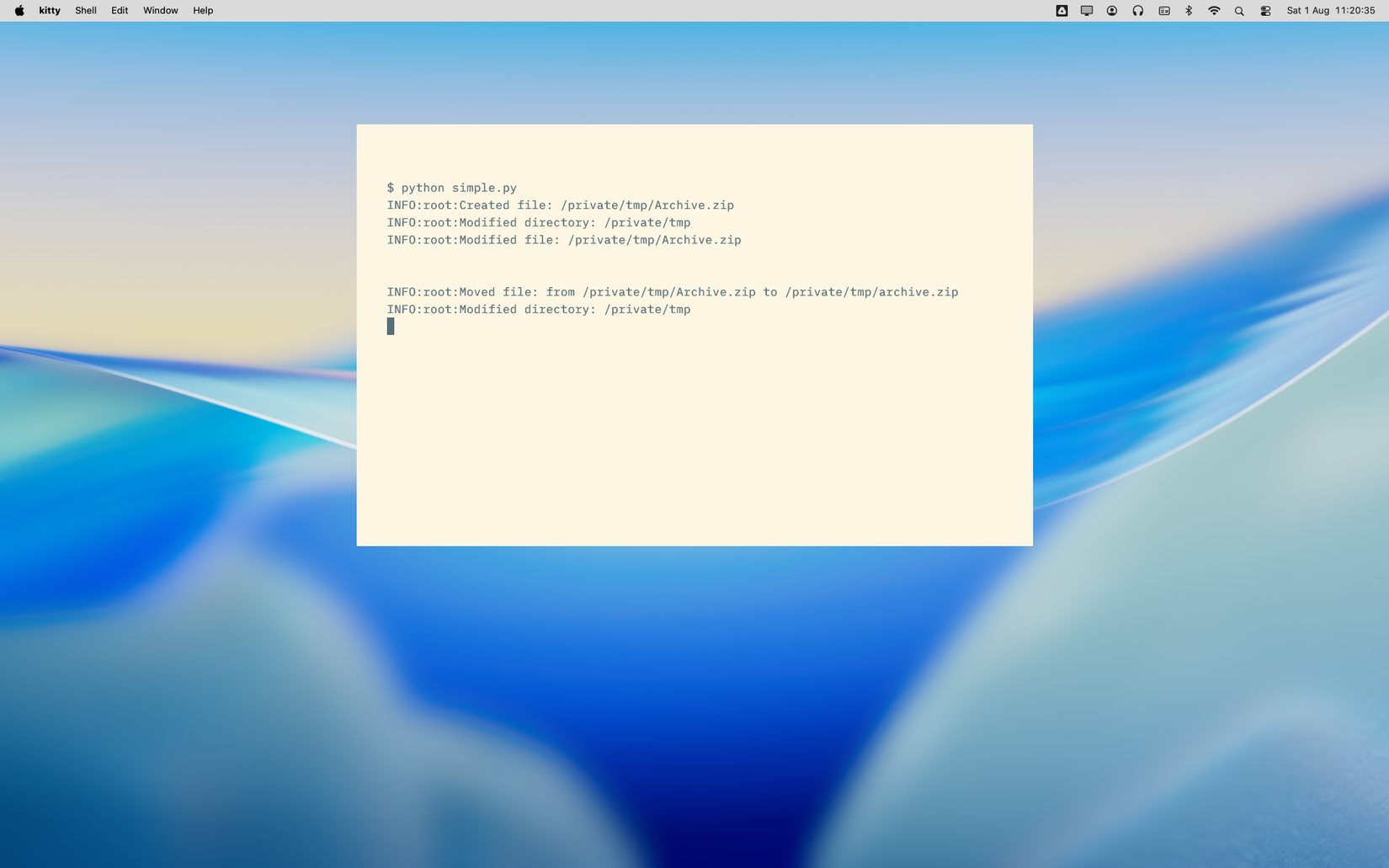Click the 'Moved file: from' log line
Viewport: 1389px width, 868px height.
pos(673,292)
